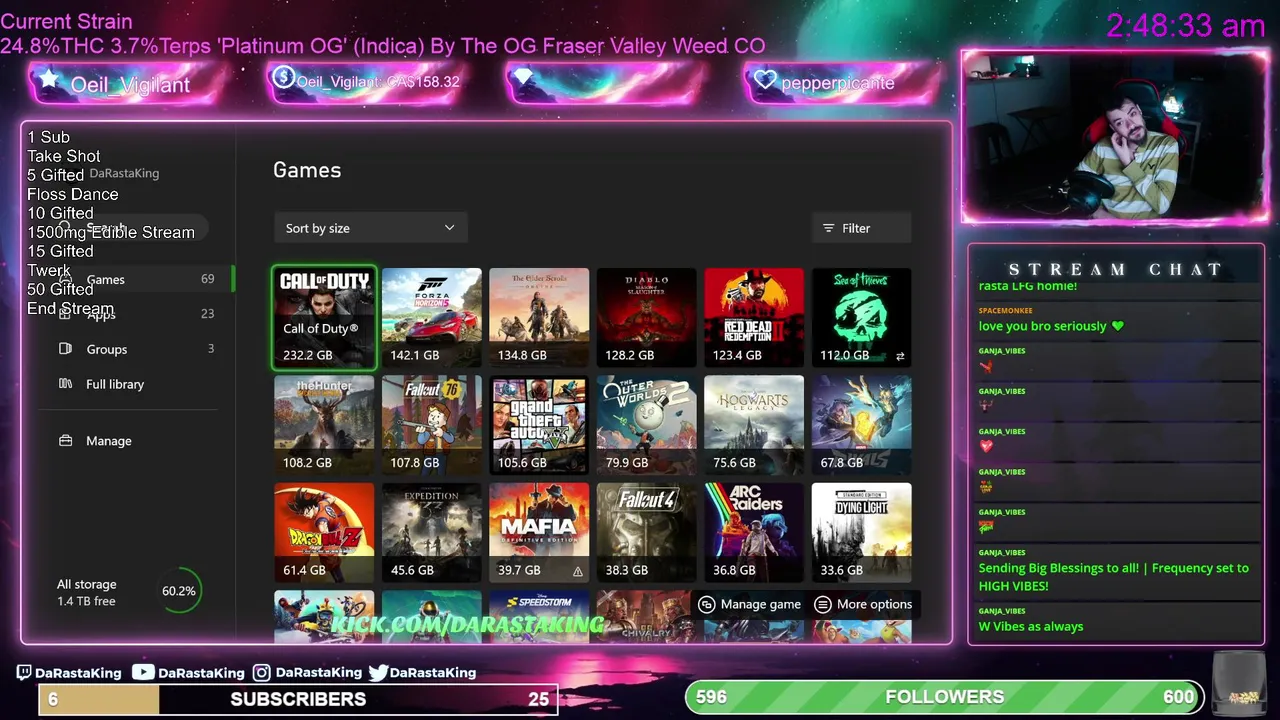Click the kick.com/darastaking link text
Screen dimensions: 1280x720
coord(469,625)
